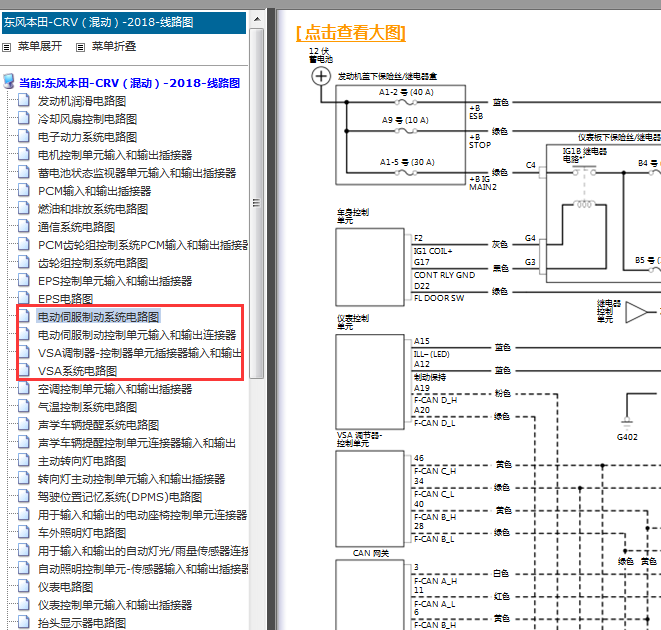661x630 pixels.
Task: Click the expand icon beside 菜单展开
Action: [6, 47]
